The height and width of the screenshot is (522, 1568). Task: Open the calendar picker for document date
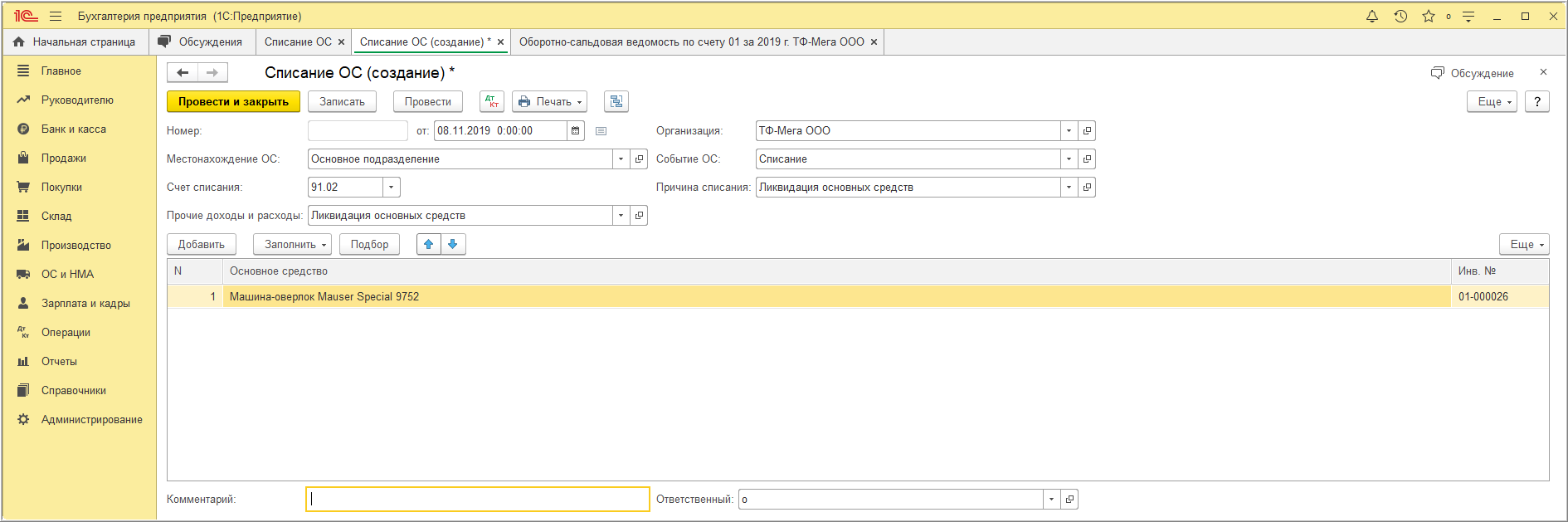pos(576,130)
